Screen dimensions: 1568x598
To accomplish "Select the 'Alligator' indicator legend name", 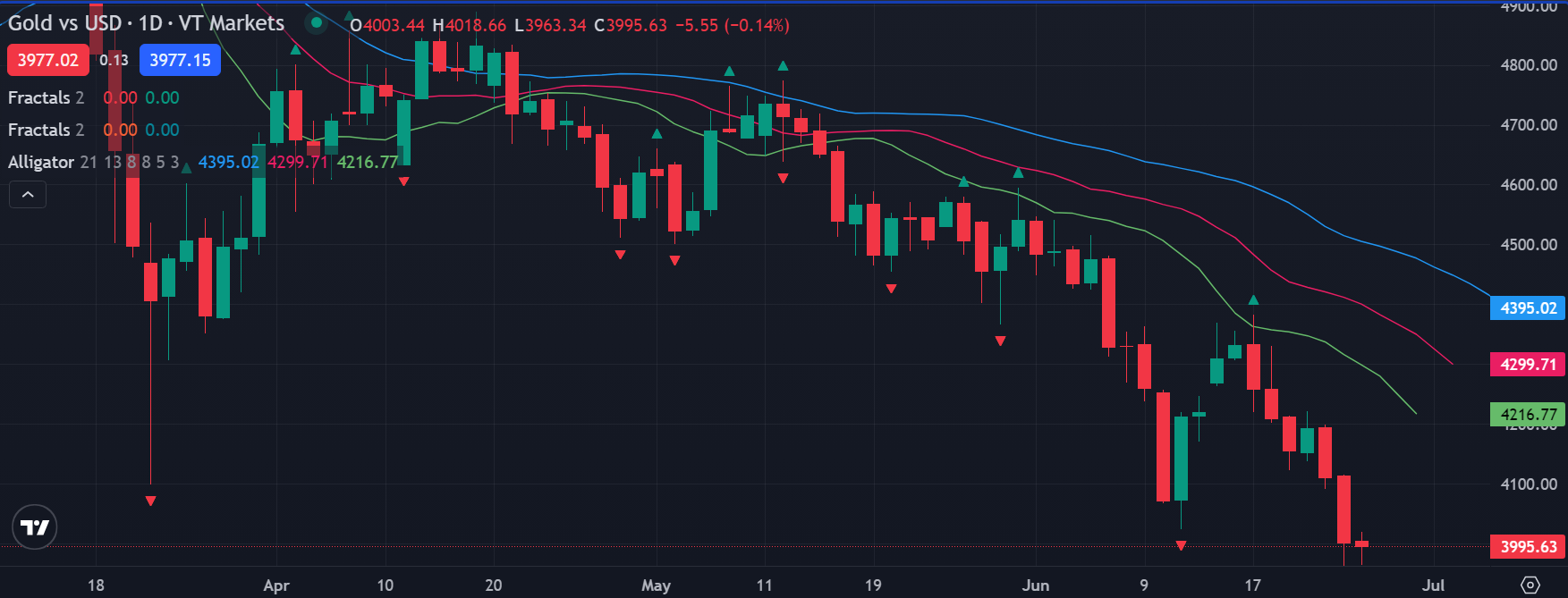I will [x=41, y=162].
